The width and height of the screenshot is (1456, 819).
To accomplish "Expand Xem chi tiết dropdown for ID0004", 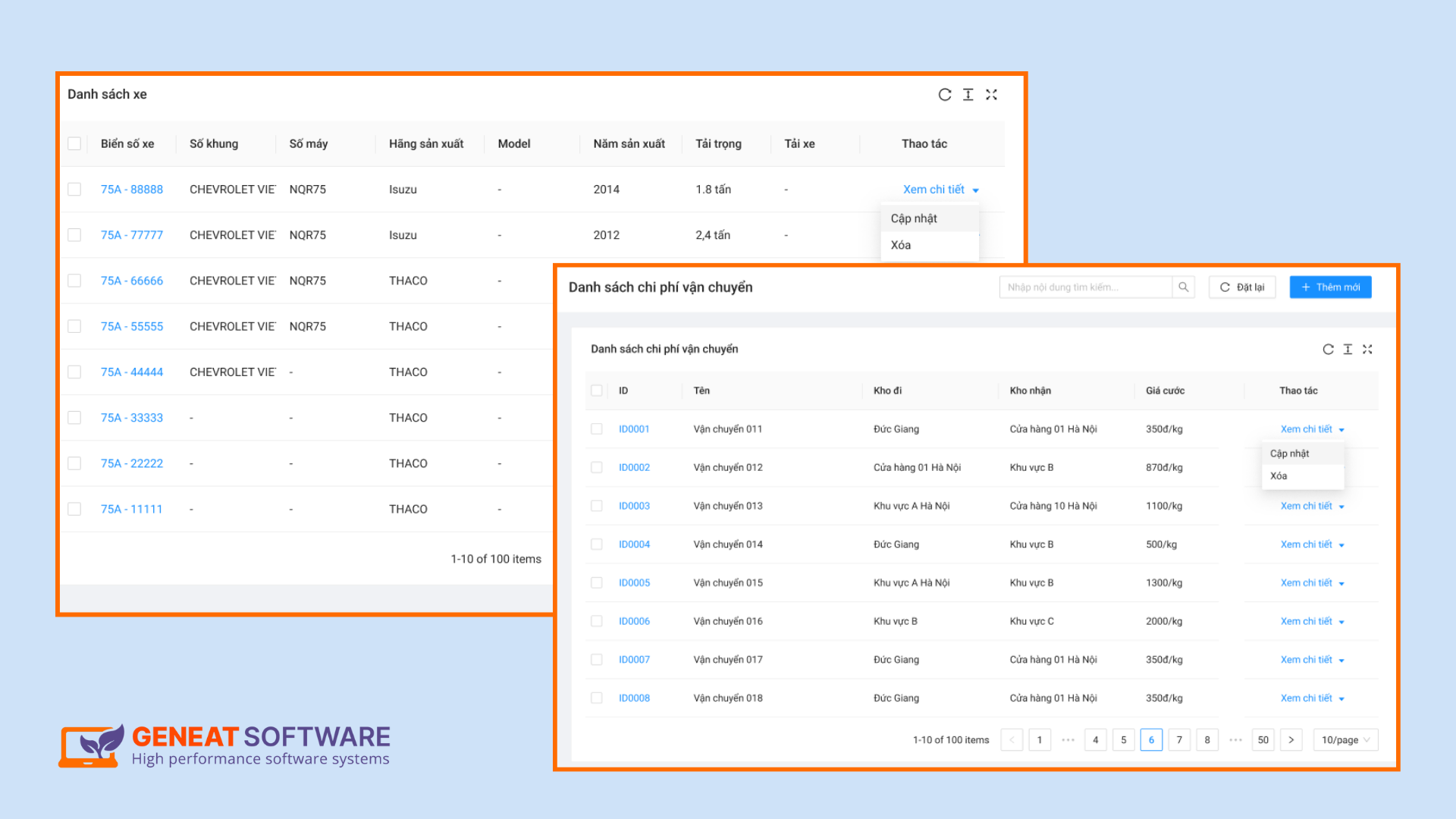I will coord(1341,545).
